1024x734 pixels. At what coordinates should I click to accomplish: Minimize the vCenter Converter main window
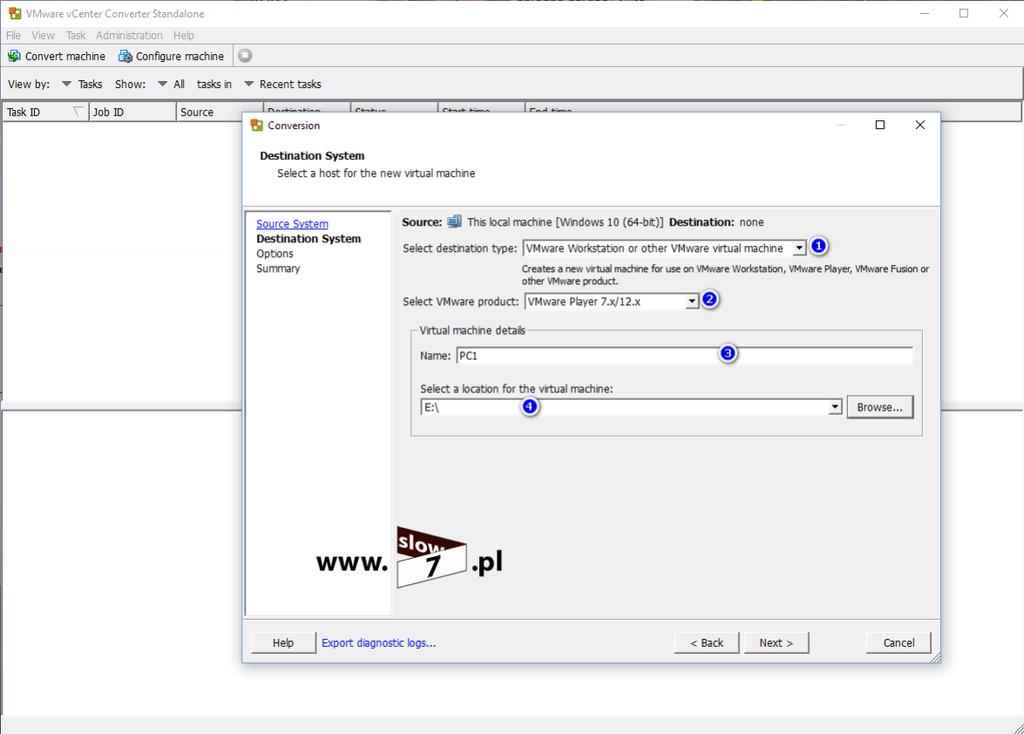coord(924,13)
